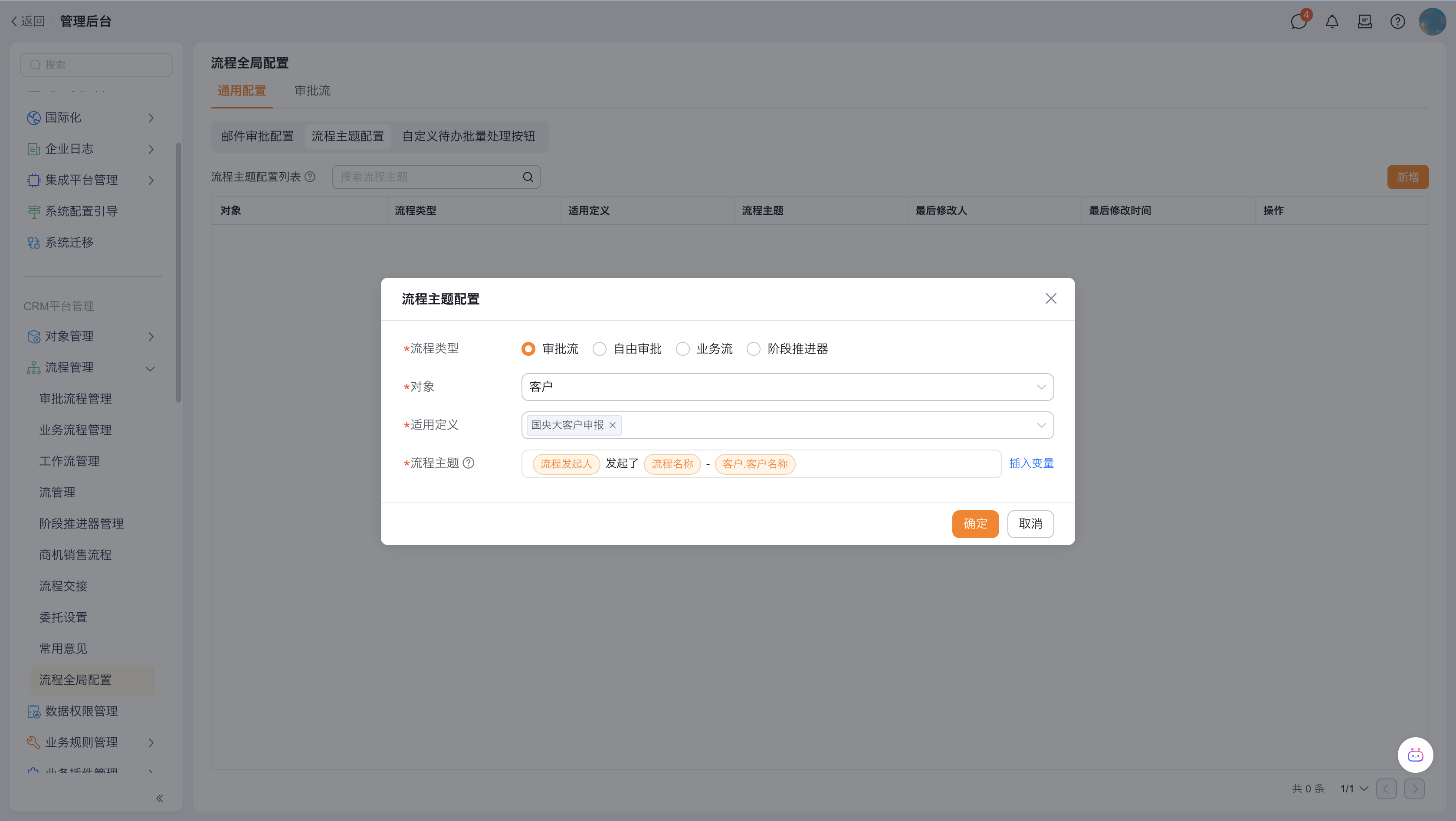This screenshot has width=1456, height=821.
Task: Close the 流程主题配置 dialog
Action: (1051, 299)
